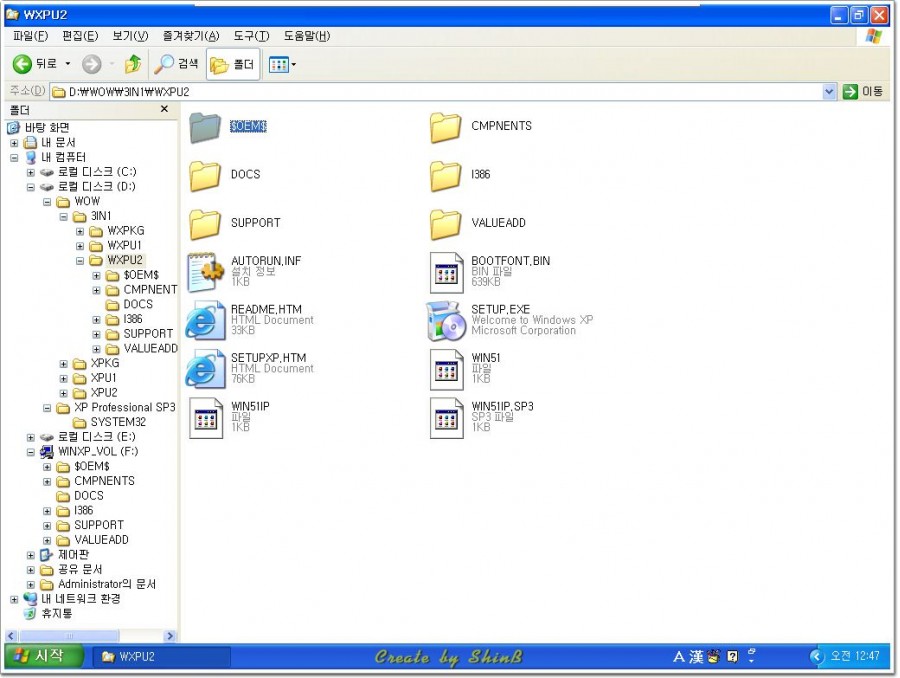Image resolution: width=900 pixels, height=678 pixels.
Task: Select Local Disk (E:) in tree
Action: tap(96, 437)
